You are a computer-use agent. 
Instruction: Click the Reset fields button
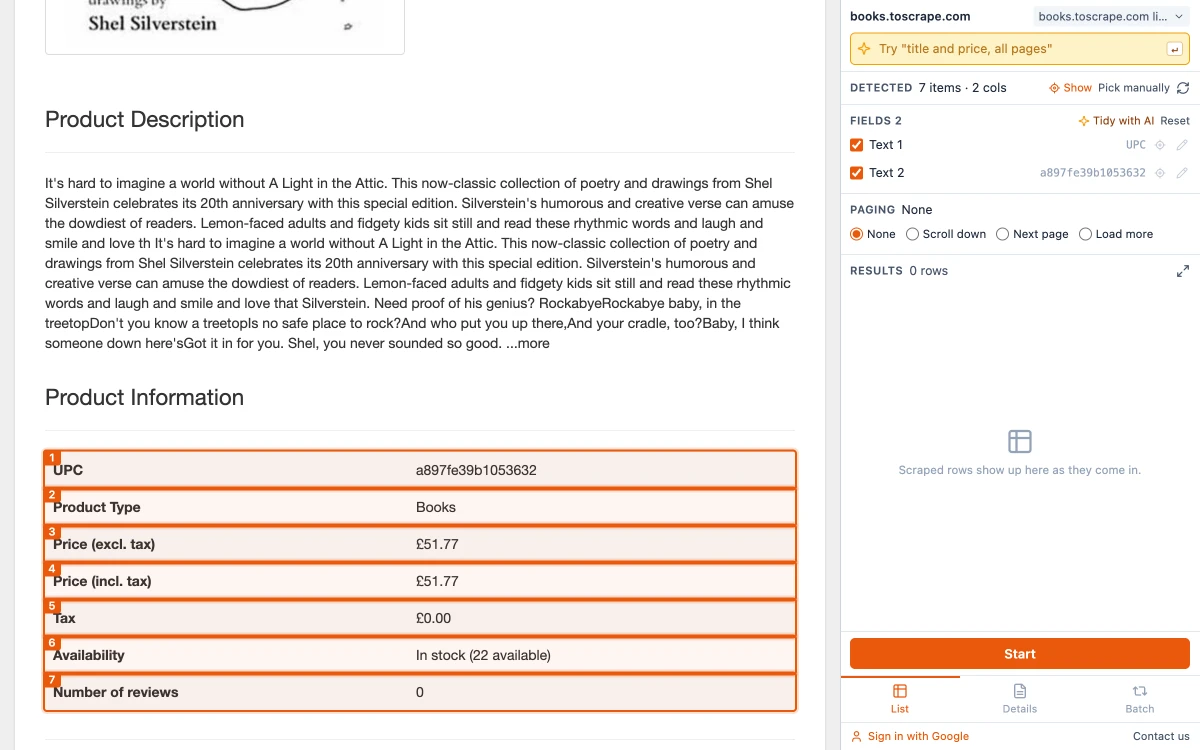[x=1175, y=121]
